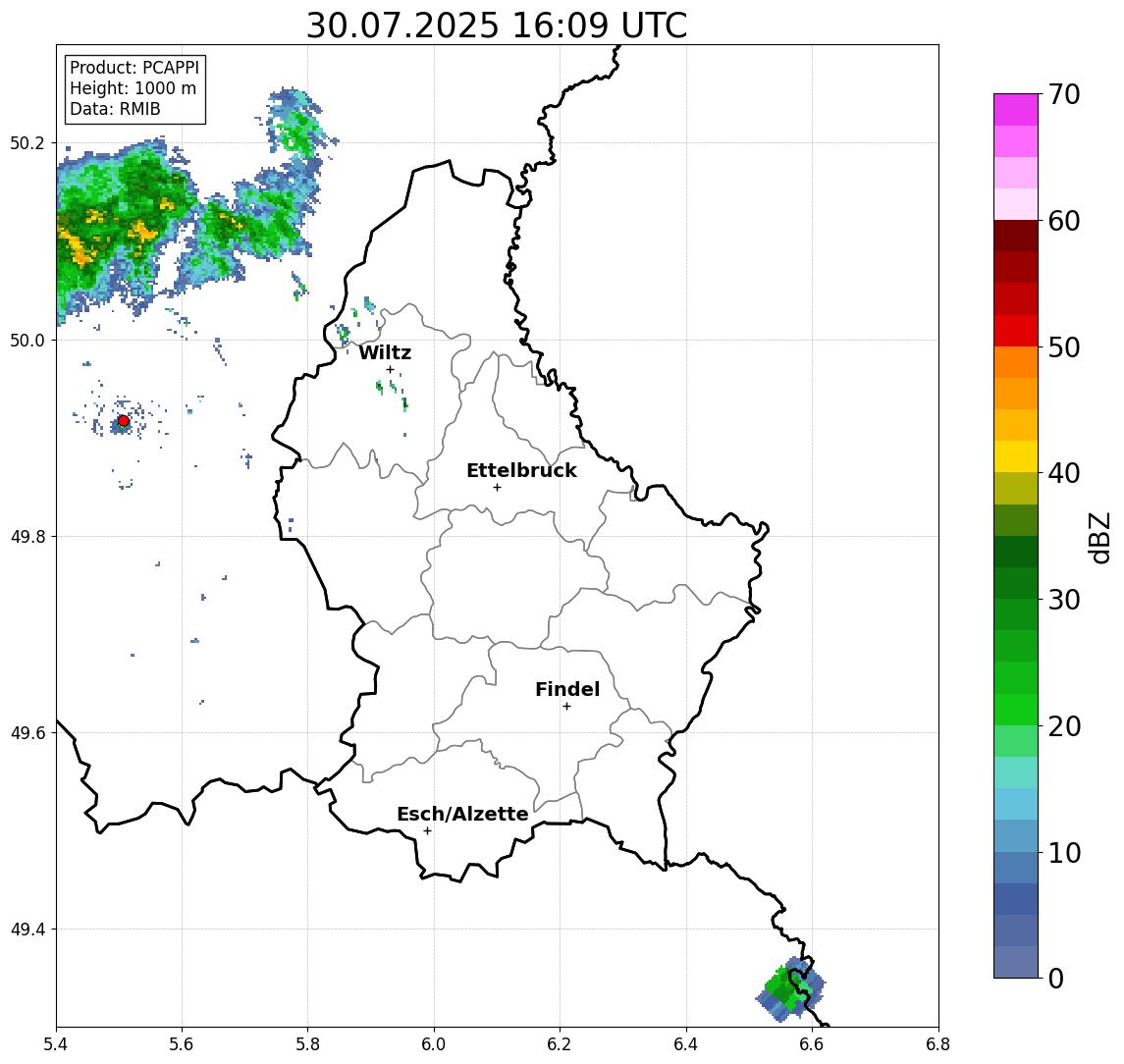Click the magenta top colorbar segment
Viewport: 1124px width, 1064px height.
pos(1016,110)
